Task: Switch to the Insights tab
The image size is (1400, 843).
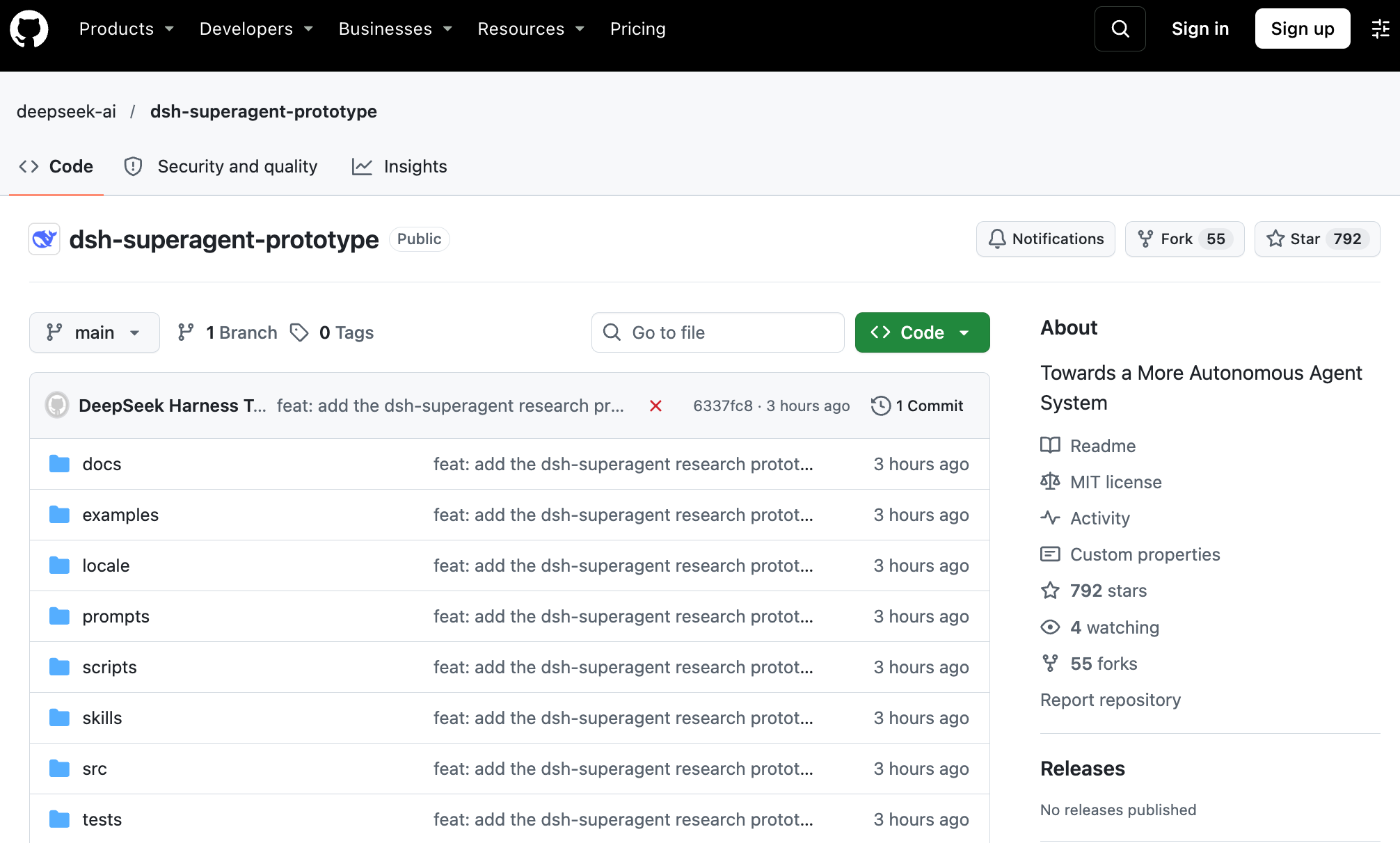Action: [x=399, y=166]
